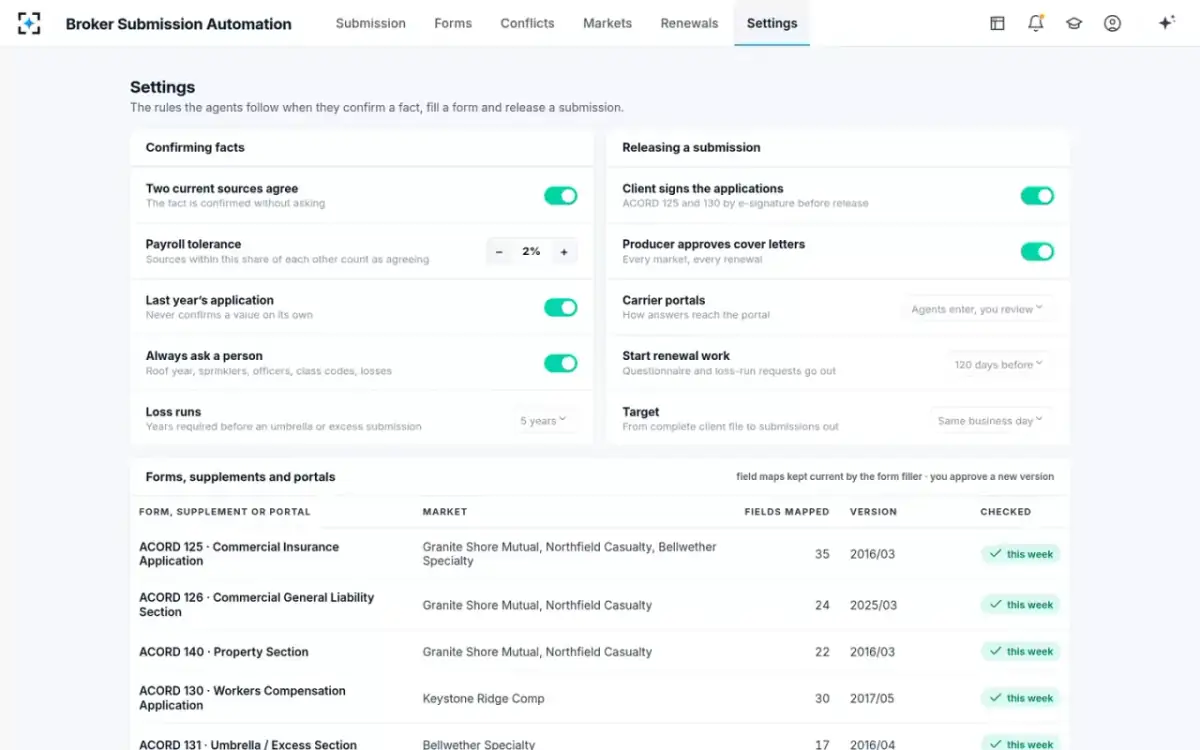Decrease payroll tolerance with minus button

point(499,252)
